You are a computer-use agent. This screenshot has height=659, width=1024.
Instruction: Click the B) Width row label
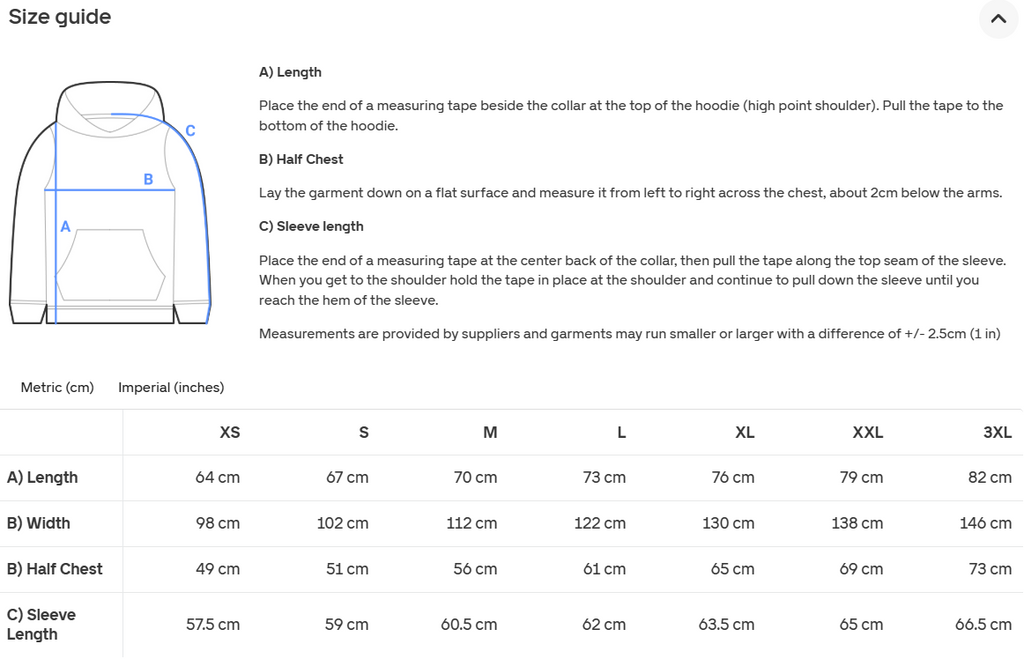click(39, 523)
